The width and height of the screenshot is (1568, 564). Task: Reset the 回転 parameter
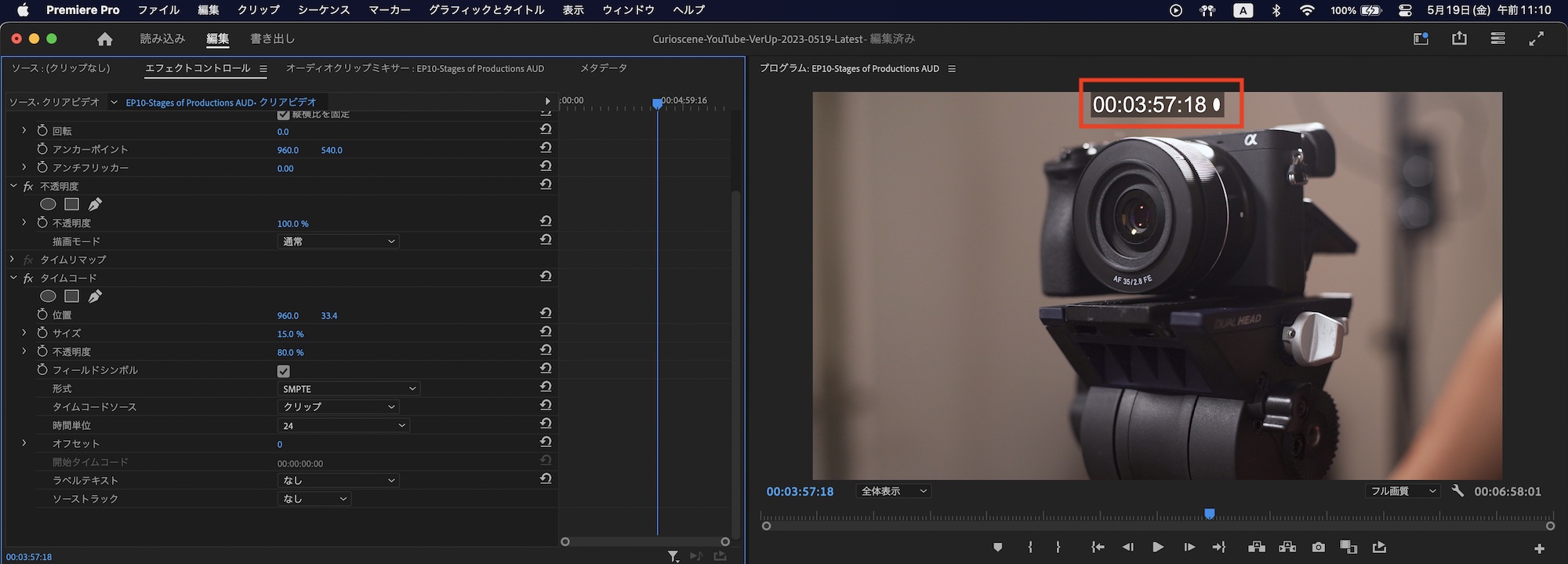[546, 129]
